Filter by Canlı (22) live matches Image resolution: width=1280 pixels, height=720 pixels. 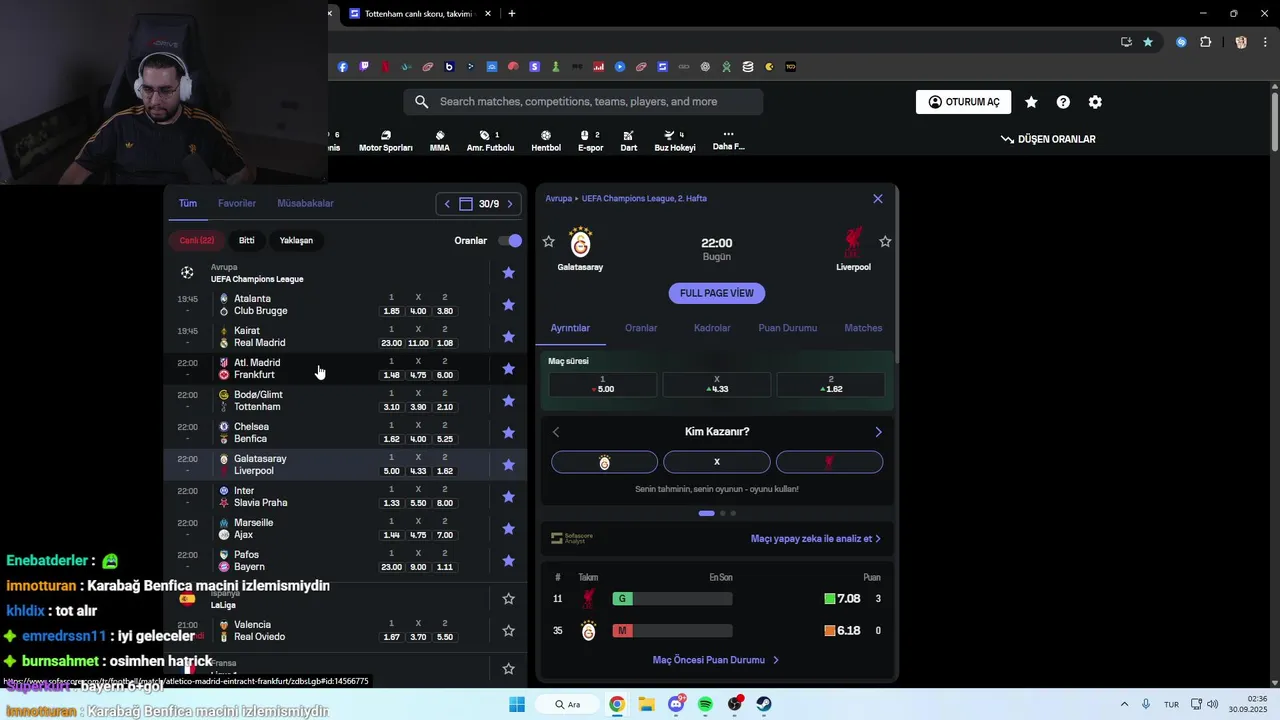tap(197, 240)
